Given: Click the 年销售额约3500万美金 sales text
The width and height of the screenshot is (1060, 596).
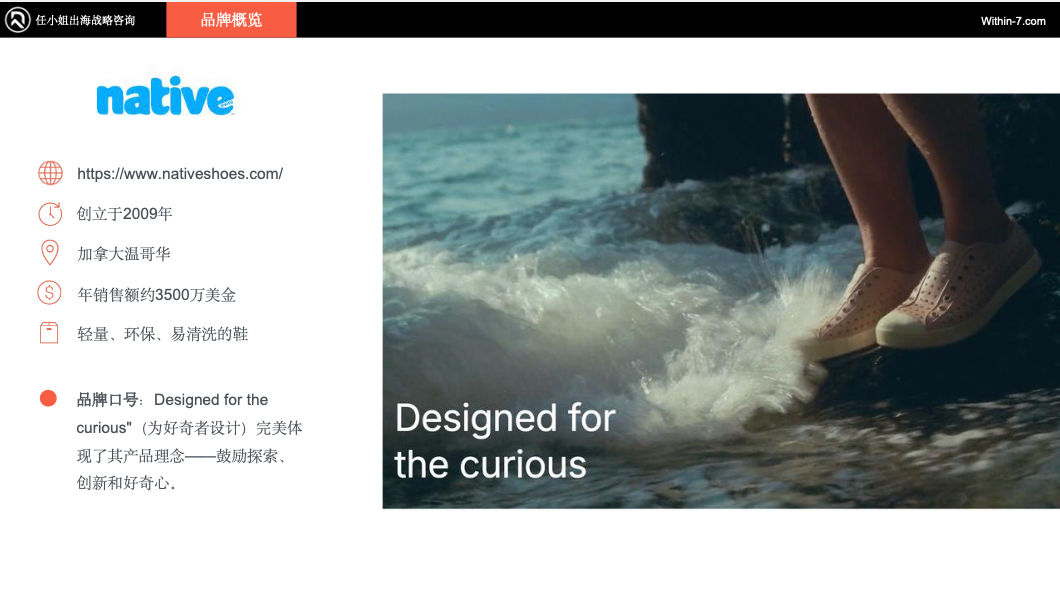Looking at the screenshot, I should click(157, 294).
